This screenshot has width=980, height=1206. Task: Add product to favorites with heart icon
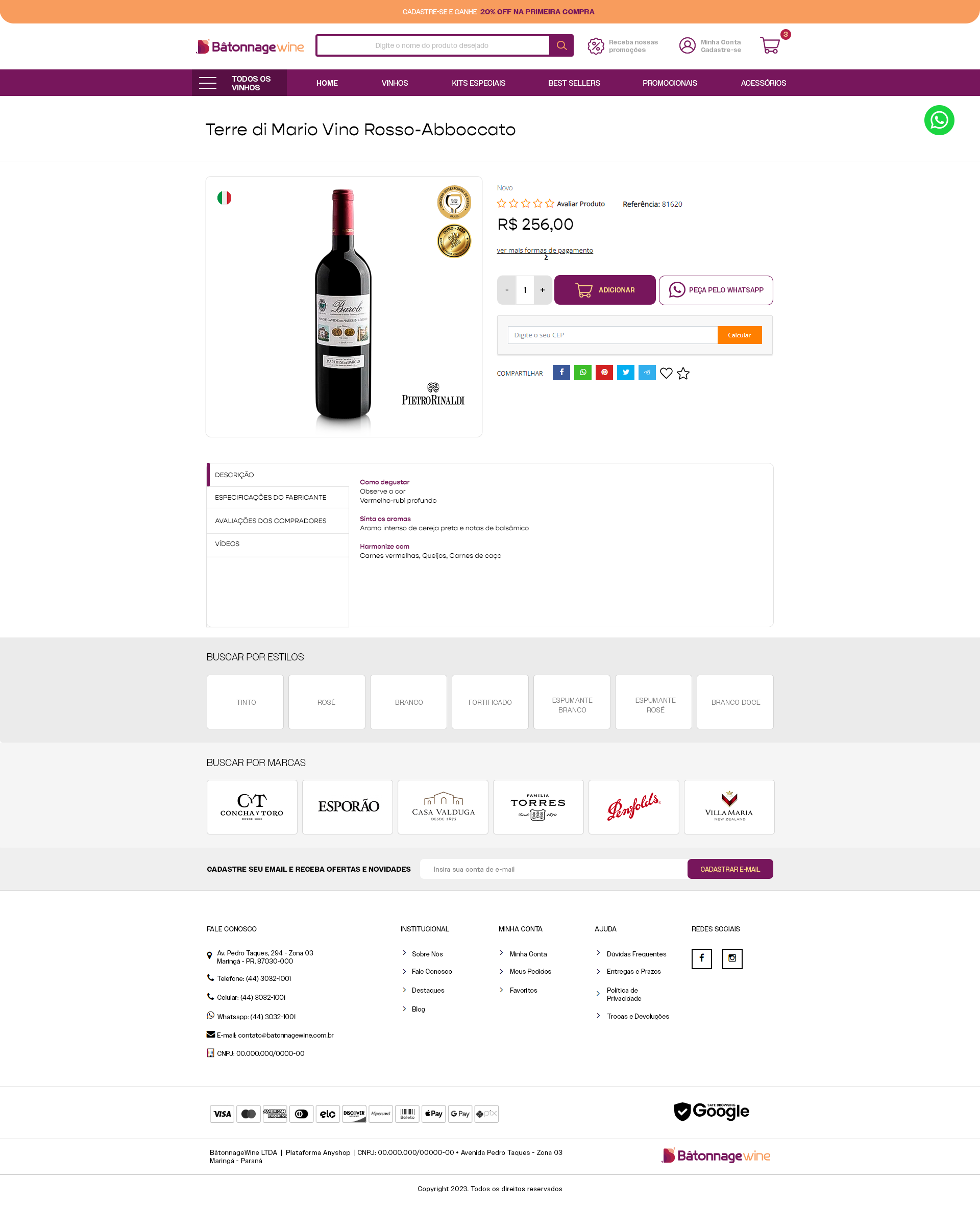point(666,373)
